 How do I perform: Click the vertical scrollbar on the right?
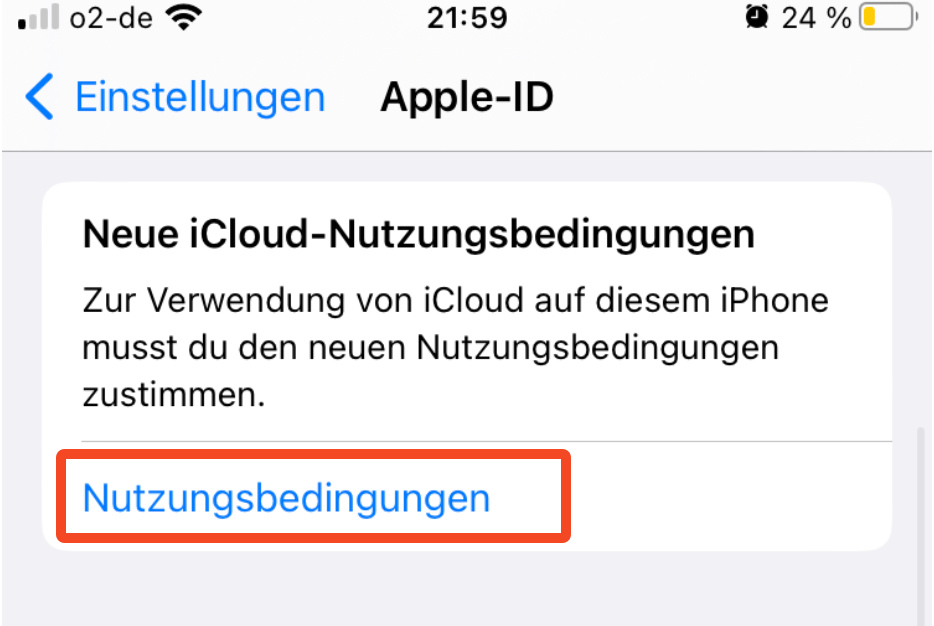click(x=921, y=524)
